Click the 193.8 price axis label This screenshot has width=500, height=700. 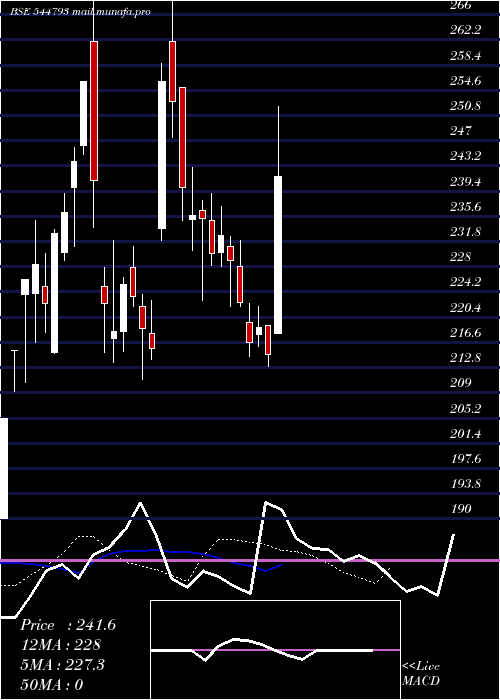466,483
